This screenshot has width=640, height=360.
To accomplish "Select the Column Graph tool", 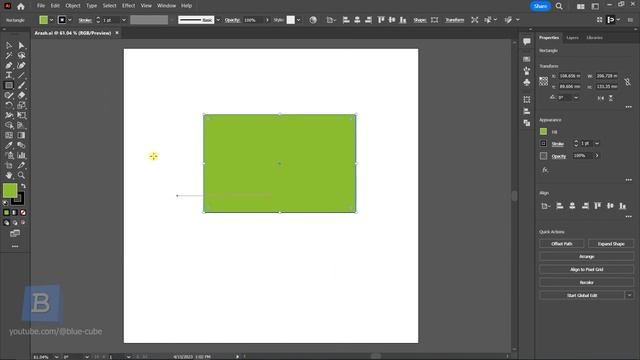I will 21,155.
